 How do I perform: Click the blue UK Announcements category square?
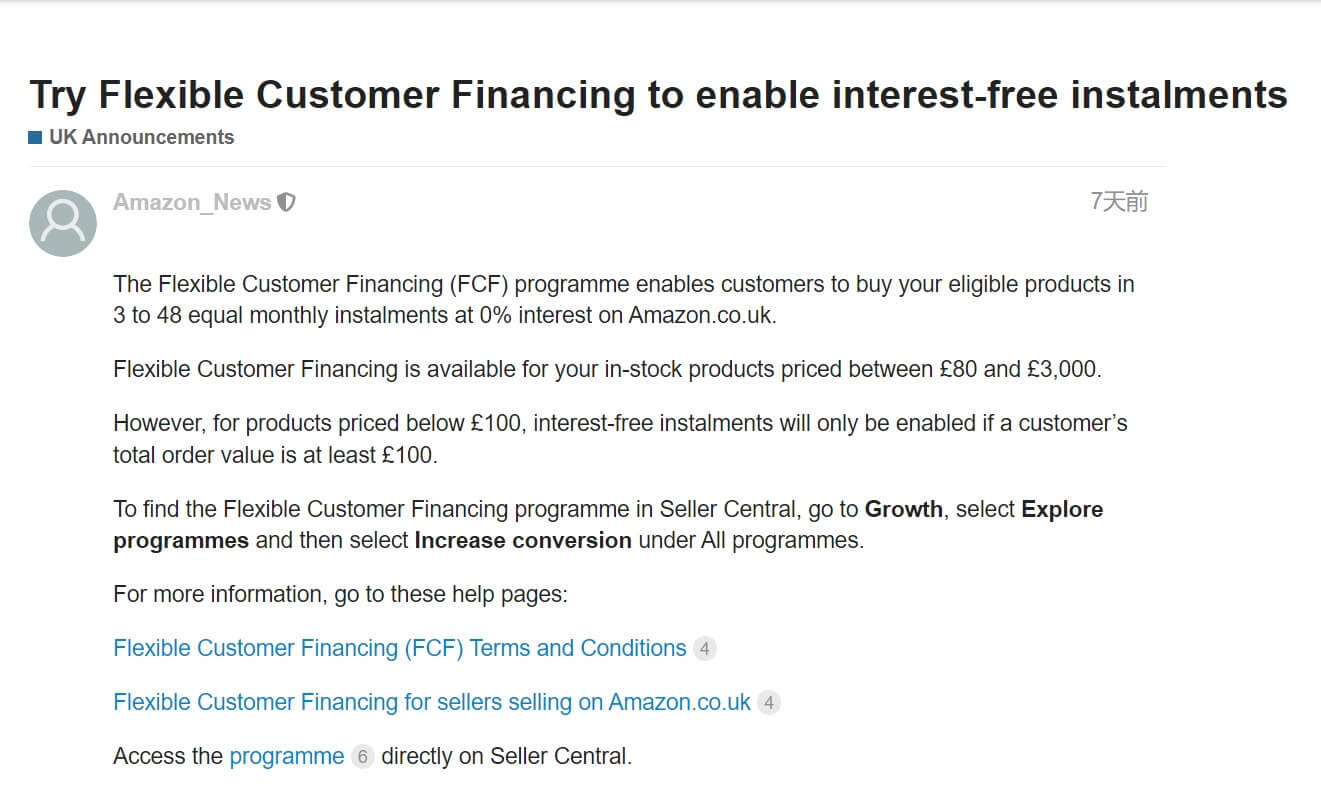(35, 138)
